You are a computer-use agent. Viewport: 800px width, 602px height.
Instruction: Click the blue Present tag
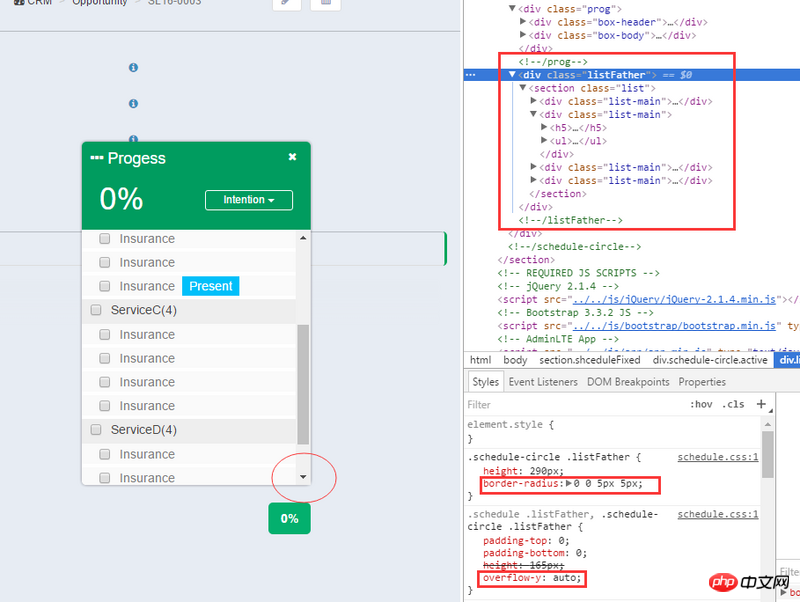[211, 286]
